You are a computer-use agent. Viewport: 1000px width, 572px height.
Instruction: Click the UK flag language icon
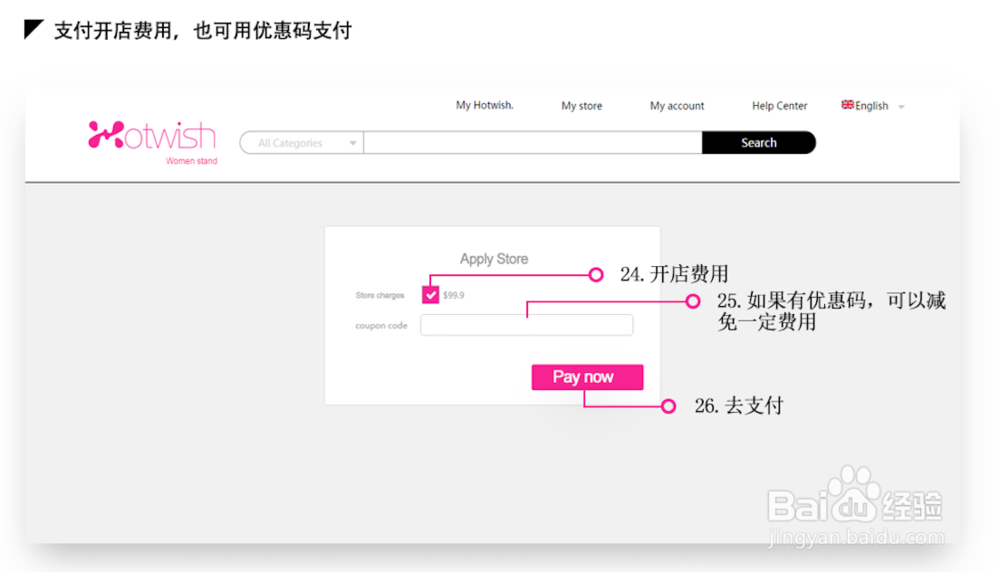[x=847, y=105]
